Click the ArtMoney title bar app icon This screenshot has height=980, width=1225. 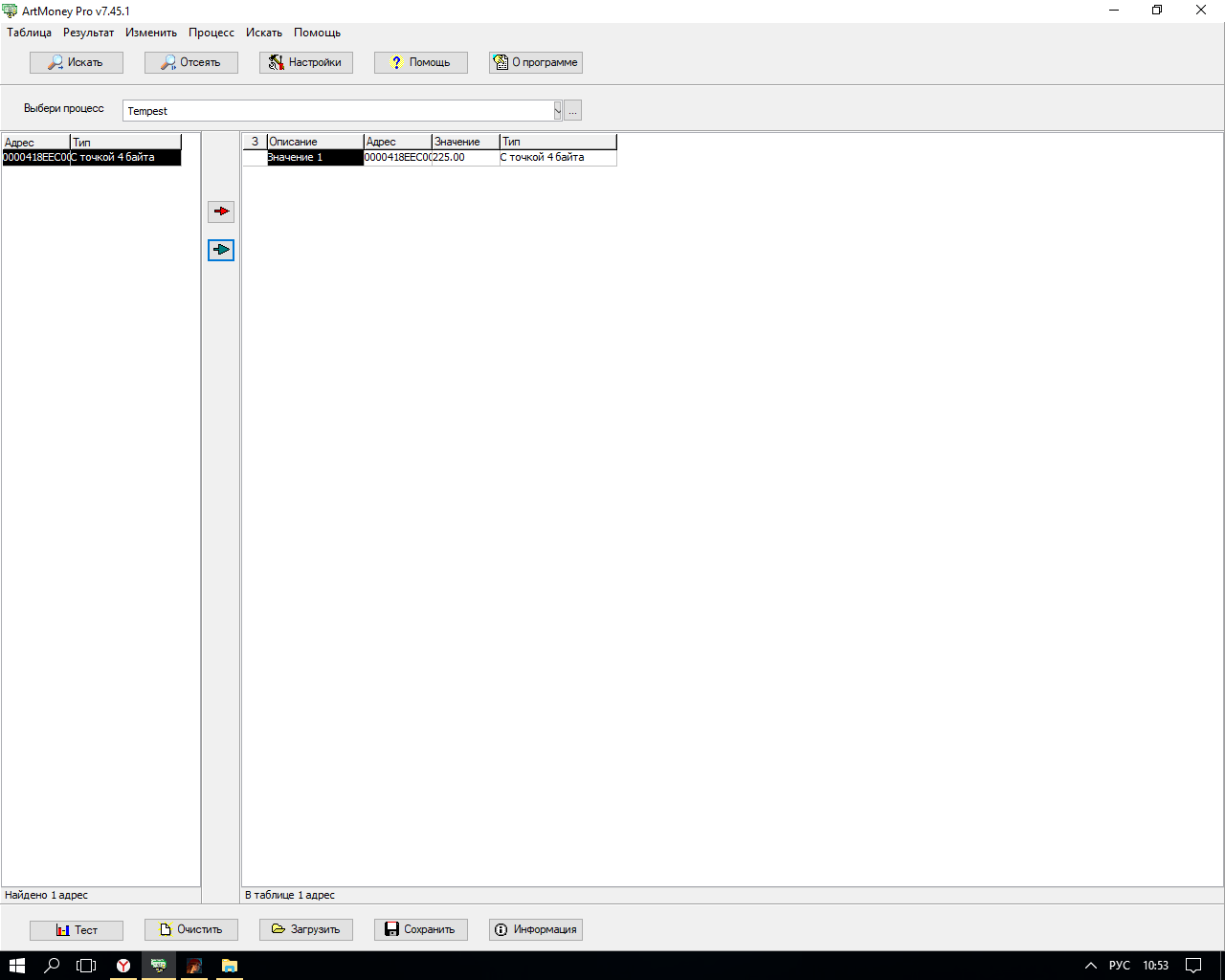[x=11, y=11]
